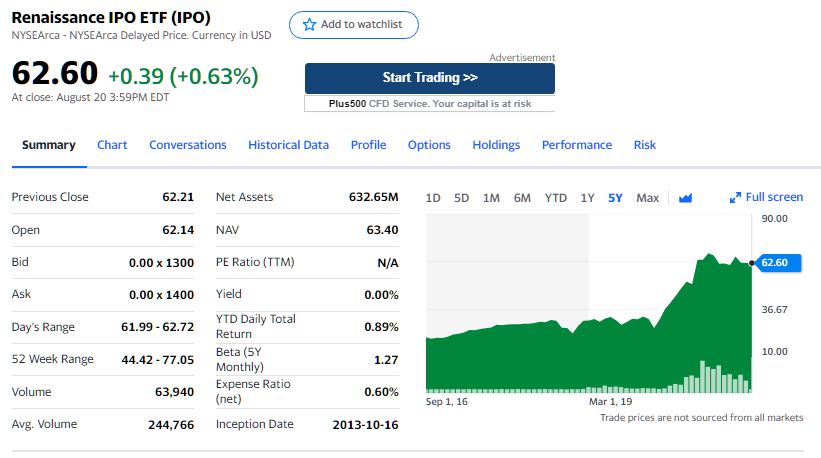Click the 62.60 current price marker on chart

pyautogui.click(x=778, y=263)
